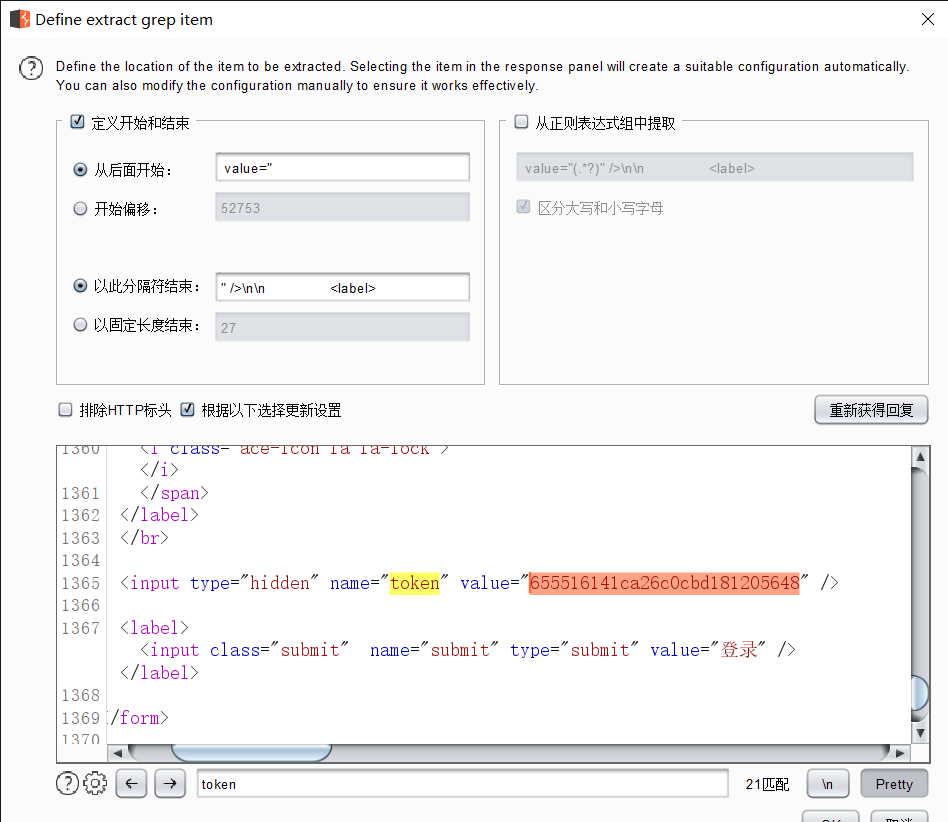
Task: Click the 重新获得回复 button
Action: (x=871, y=410)
